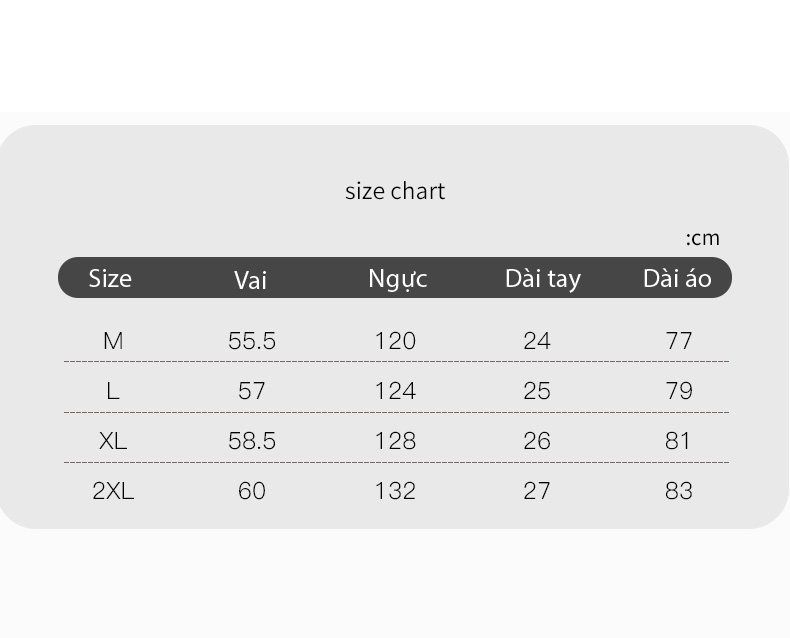This screenshot has width=790, height=638.
Task: Select the L size row label
Action: click(113, 391)
